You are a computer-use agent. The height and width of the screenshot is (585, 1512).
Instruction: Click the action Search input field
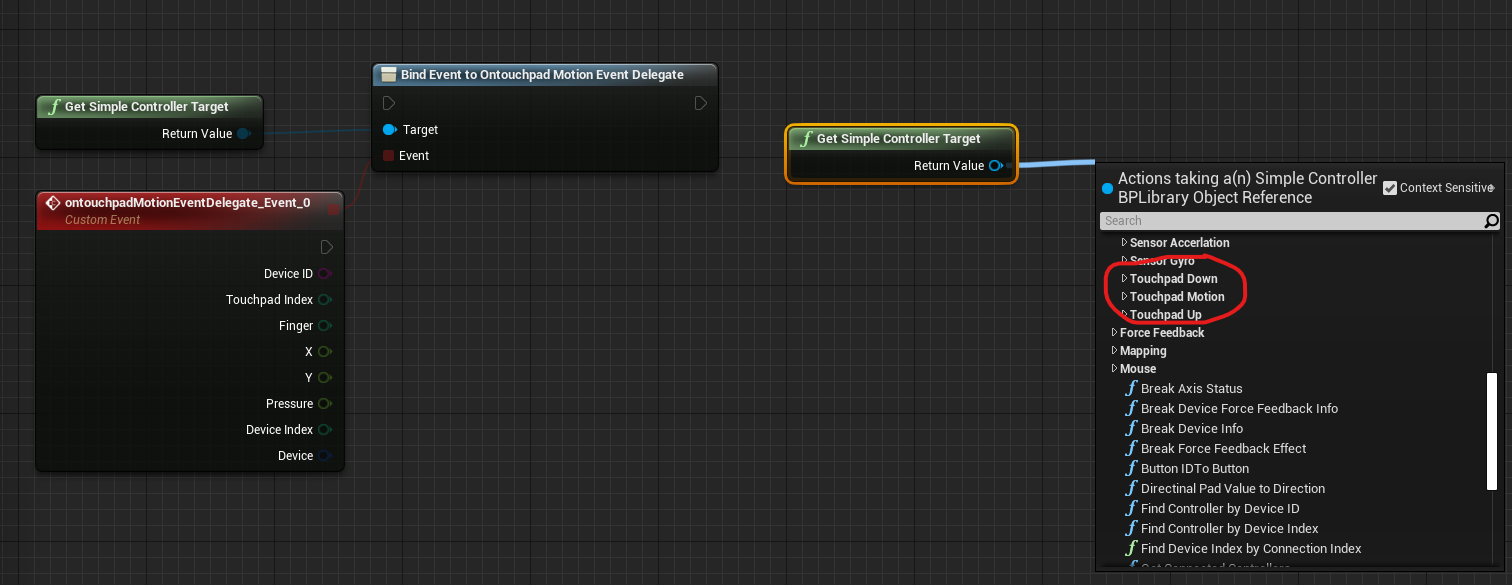(1290, 221)
